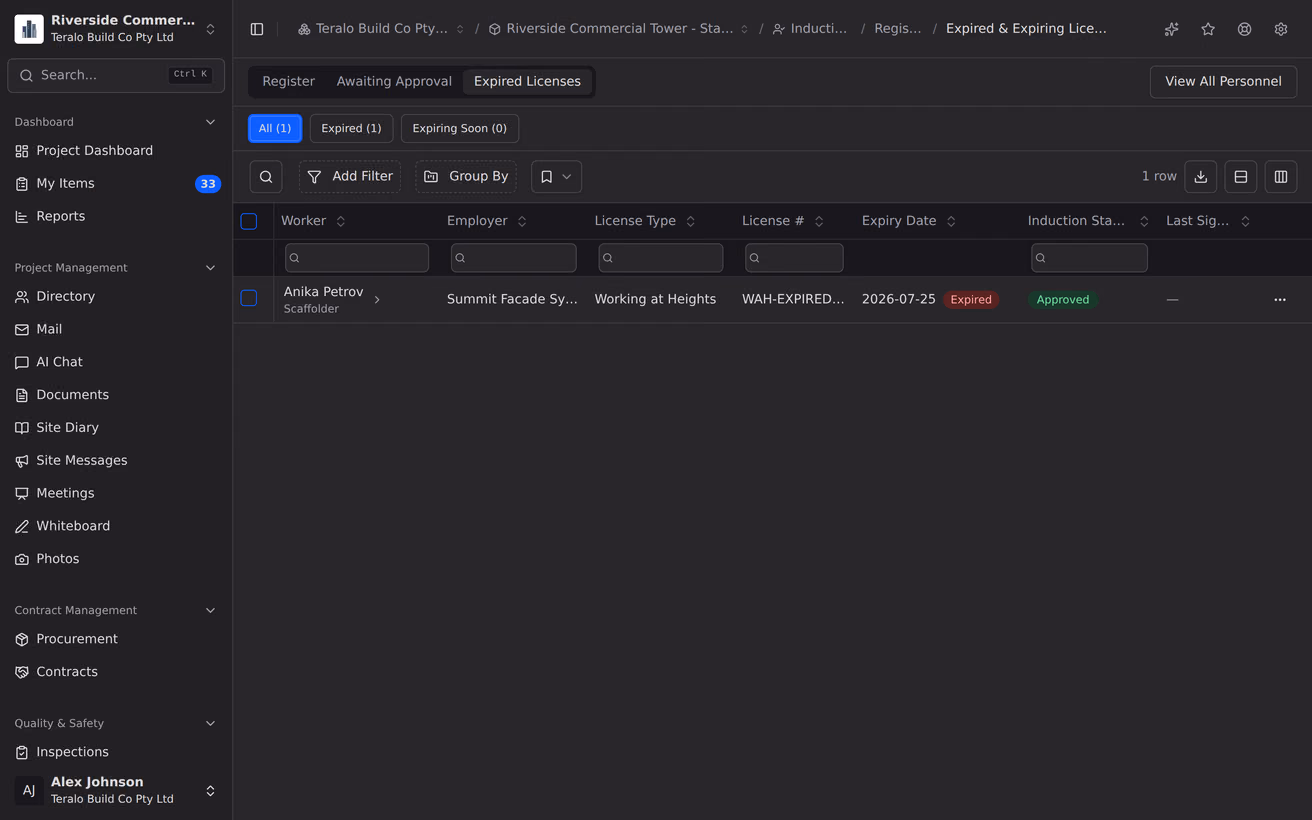Open Procurement in sidebar
Screen dimensions: 1312x820
coord(116,639)
